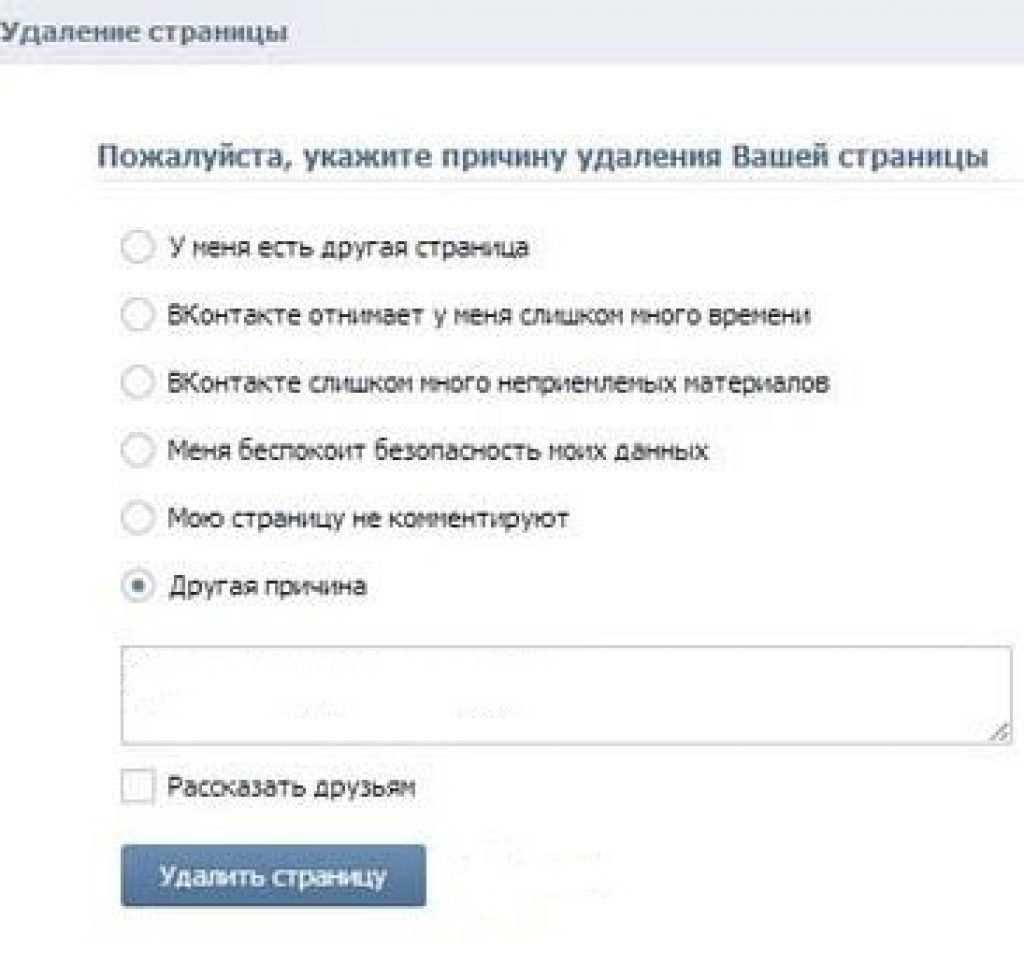Enable the "Рассказать друзьям" checkbox
The width and height of the screenshot is (1024, 965).
click(137, 787)
